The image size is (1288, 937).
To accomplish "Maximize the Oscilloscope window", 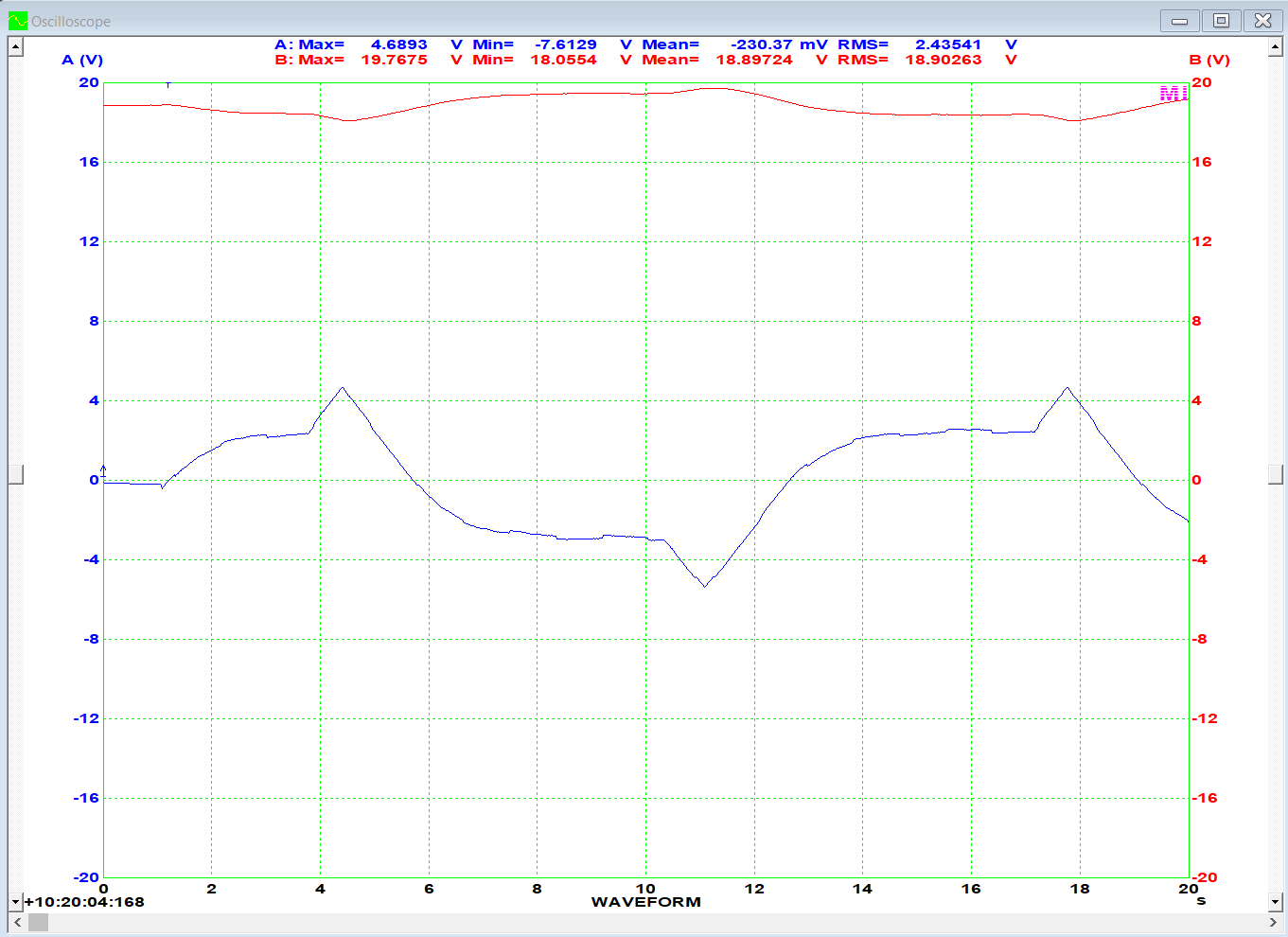I will (1221, 21).
